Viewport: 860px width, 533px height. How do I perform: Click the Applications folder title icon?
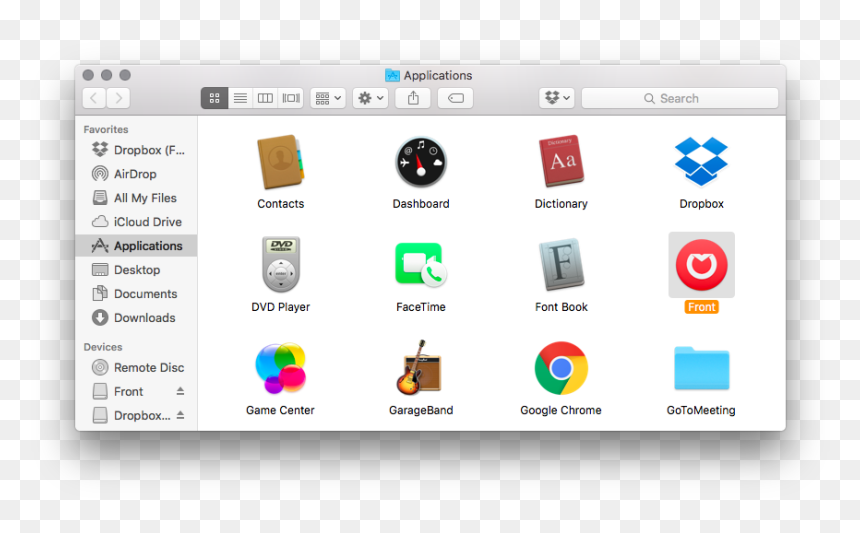392,75
